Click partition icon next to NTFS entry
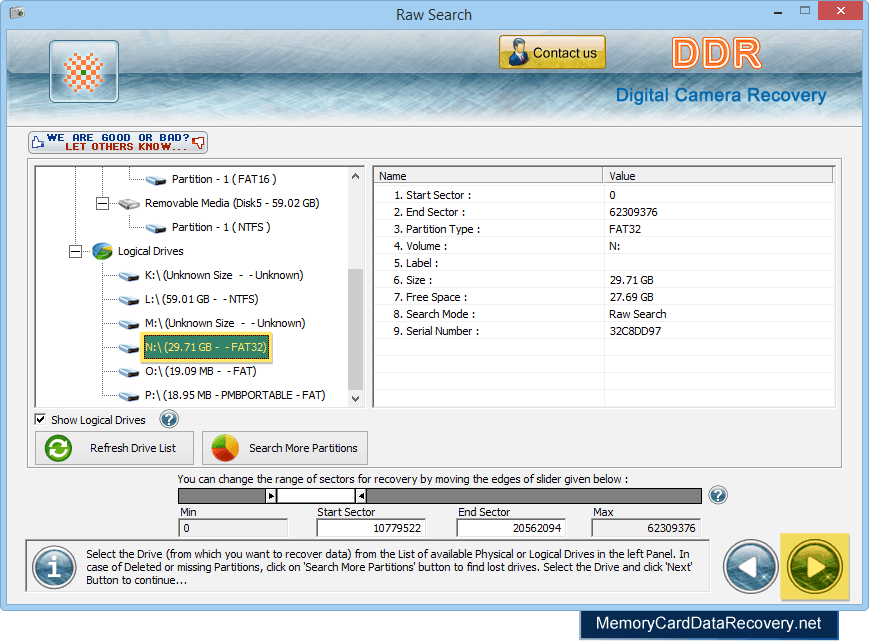869x641 pixels. [156, 228]
